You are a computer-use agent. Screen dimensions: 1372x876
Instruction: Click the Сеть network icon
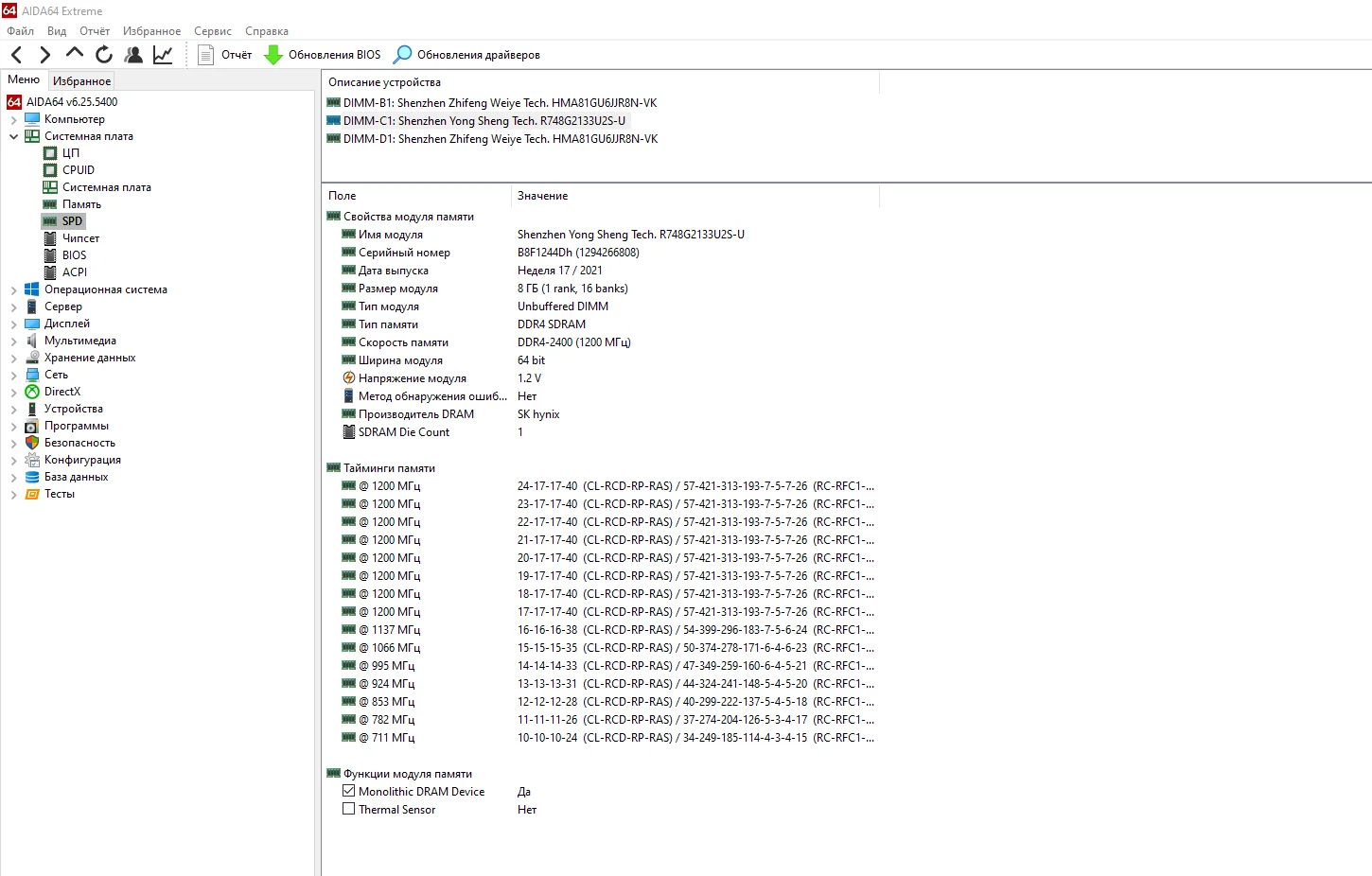point(32,375)
